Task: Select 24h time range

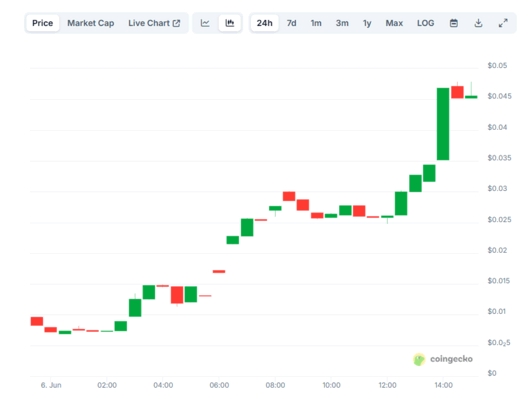Action: (264, 23)
